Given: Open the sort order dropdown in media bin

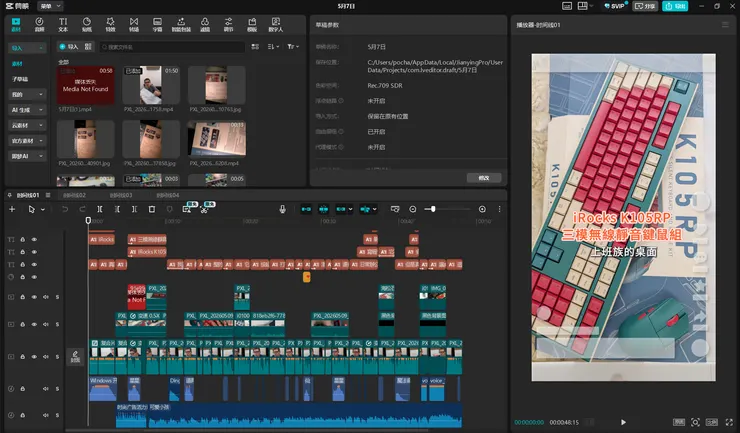Looking at the screenshot, I should click(x=273, y=47).
